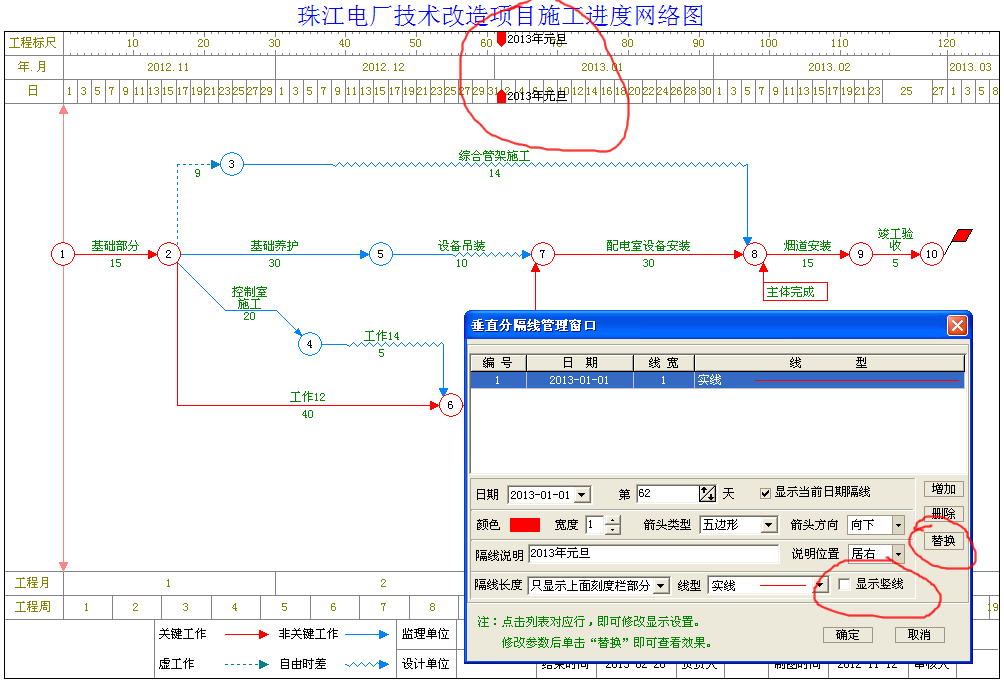The width and height of the screenshot is (1004, 682).
Task: Click the 编号 column header
Action: pos(498,363)
